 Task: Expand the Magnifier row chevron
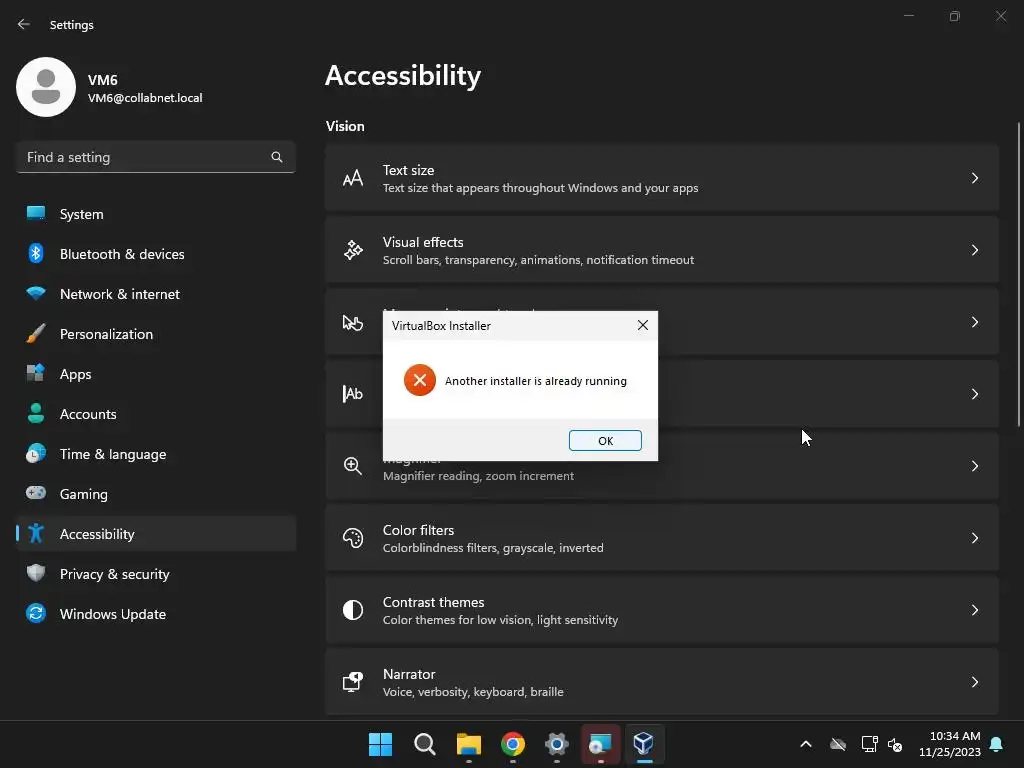974,466
